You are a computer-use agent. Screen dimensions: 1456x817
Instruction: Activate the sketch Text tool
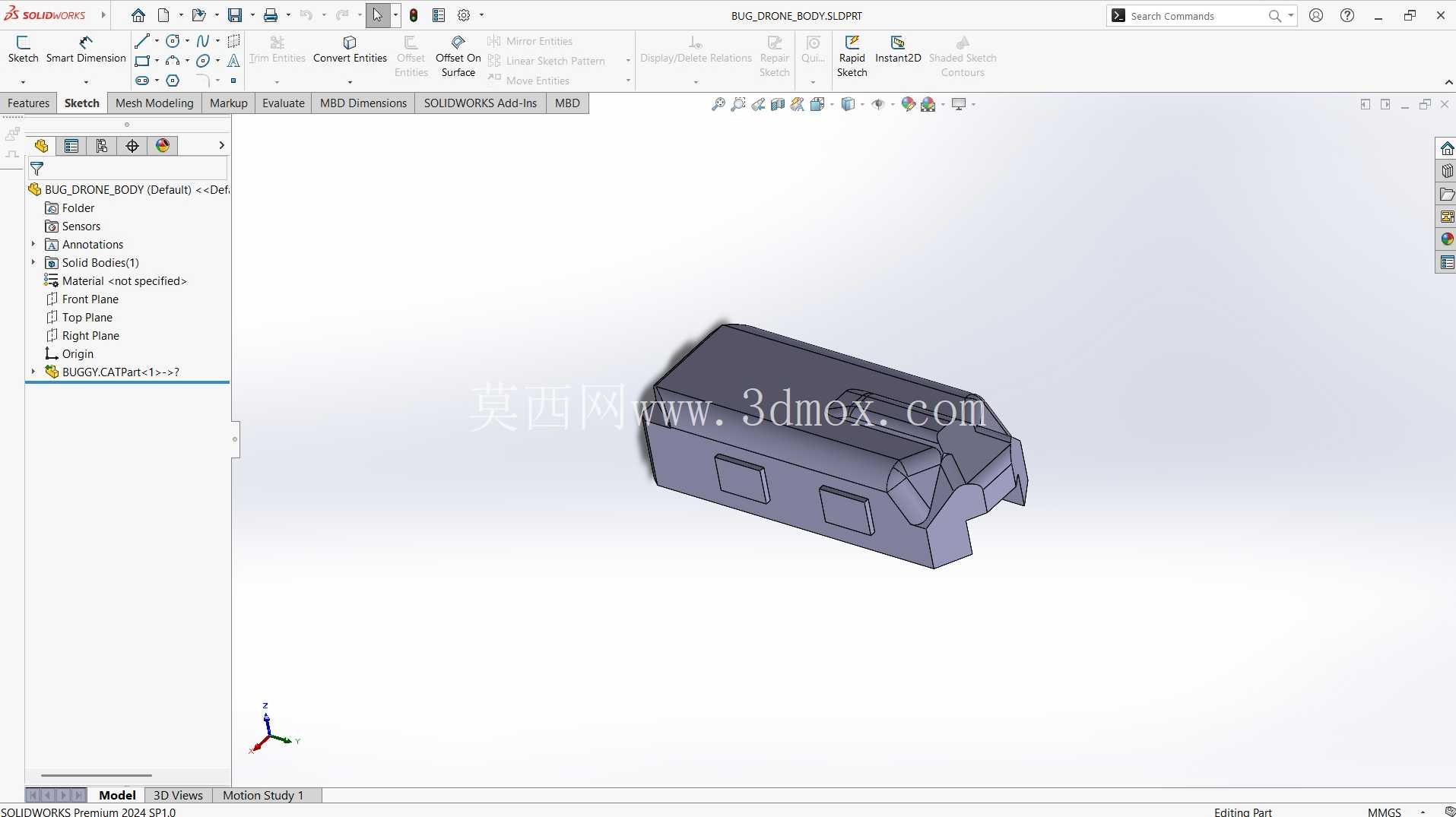click(x=233, y=61)
